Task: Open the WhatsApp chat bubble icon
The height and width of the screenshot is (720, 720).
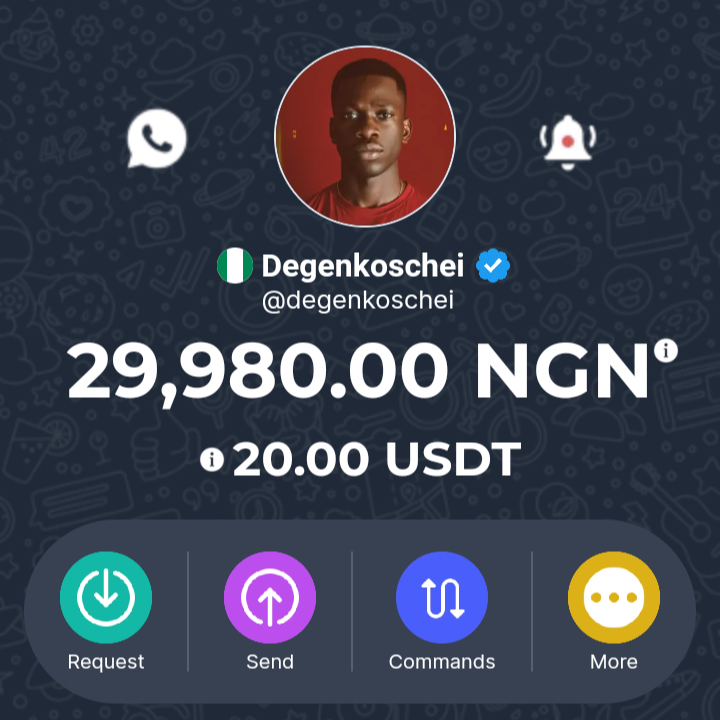Action: coord(157,138)
